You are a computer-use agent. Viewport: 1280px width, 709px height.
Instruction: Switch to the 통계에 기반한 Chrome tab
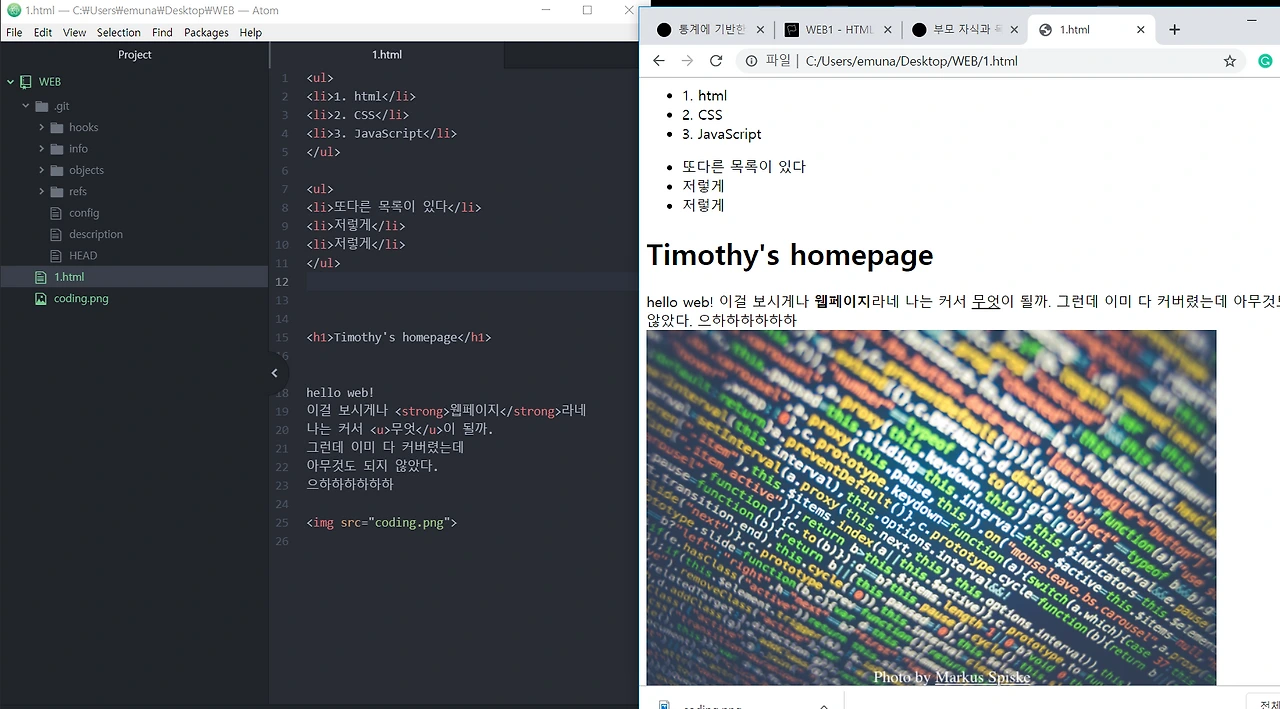point(710,30)
